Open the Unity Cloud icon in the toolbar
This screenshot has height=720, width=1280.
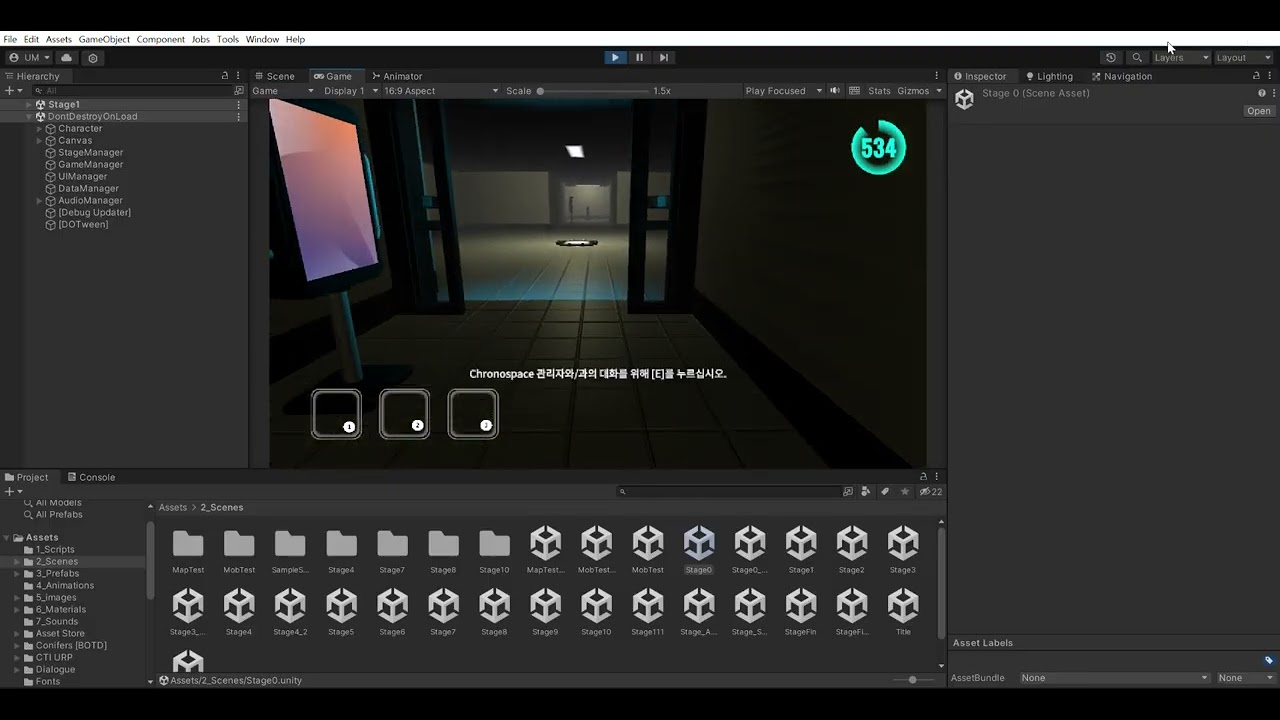(66, 58)
